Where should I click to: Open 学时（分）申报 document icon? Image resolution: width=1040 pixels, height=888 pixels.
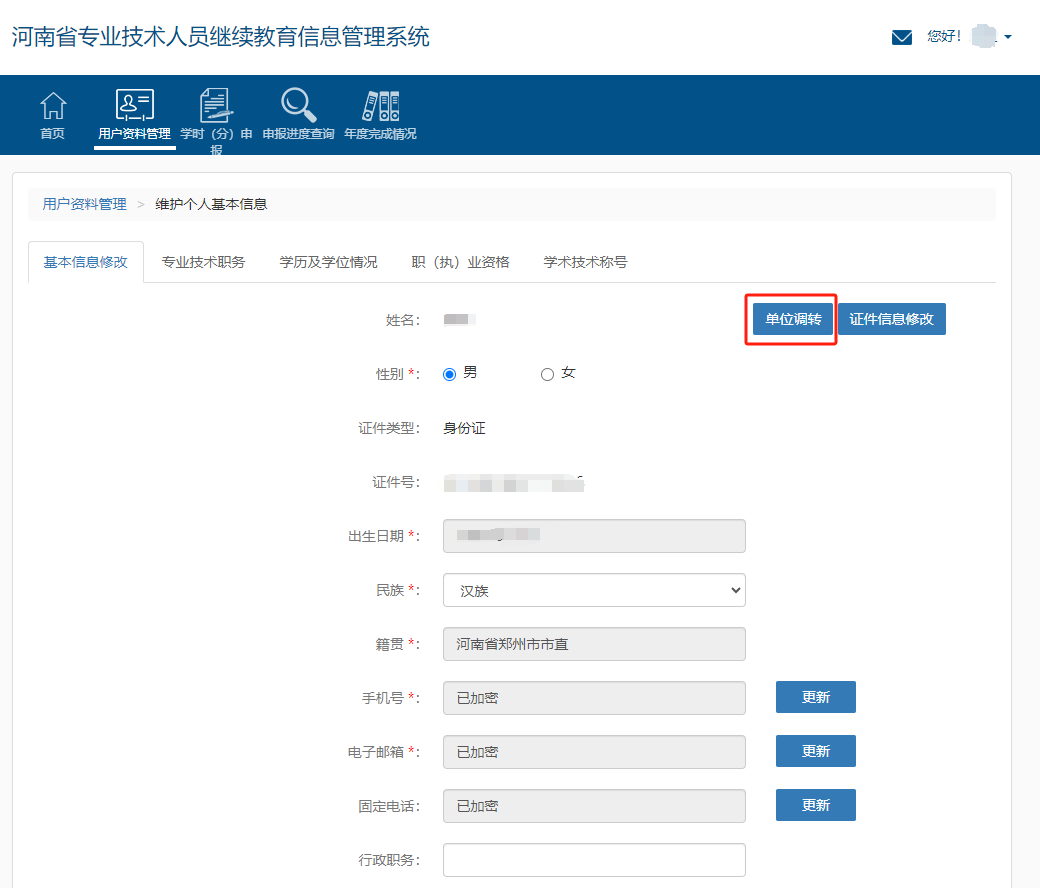pyautogui.click(x=216, y=106)
